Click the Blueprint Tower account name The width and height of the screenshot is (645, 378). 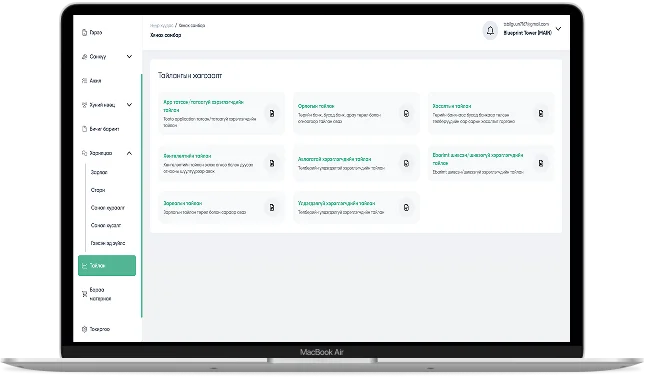tap(527, 33)
